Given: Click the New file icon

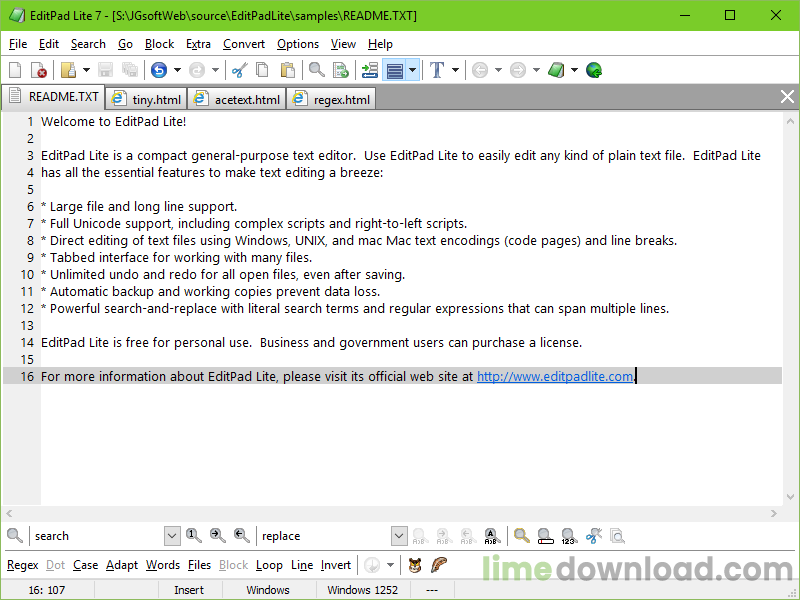Looking at the screenshot, I should [x=15, y=70].
